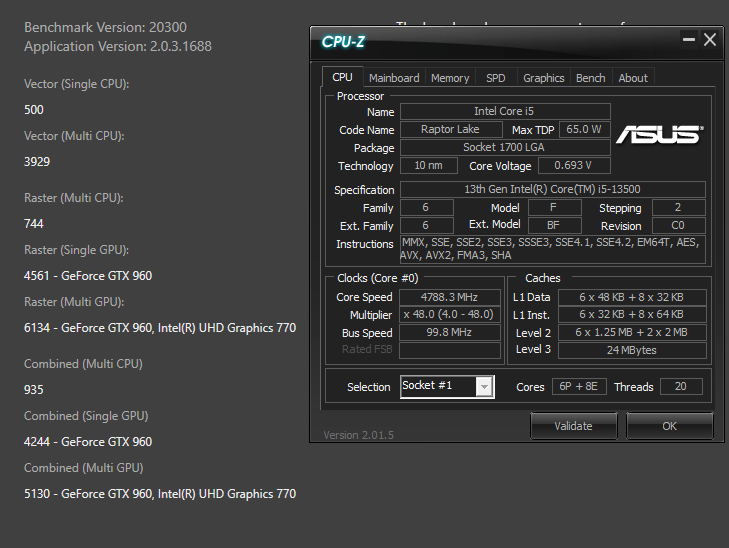
Task: Click the Vector (Multi CPU) score 3929
Action: [x=37, y=162]
